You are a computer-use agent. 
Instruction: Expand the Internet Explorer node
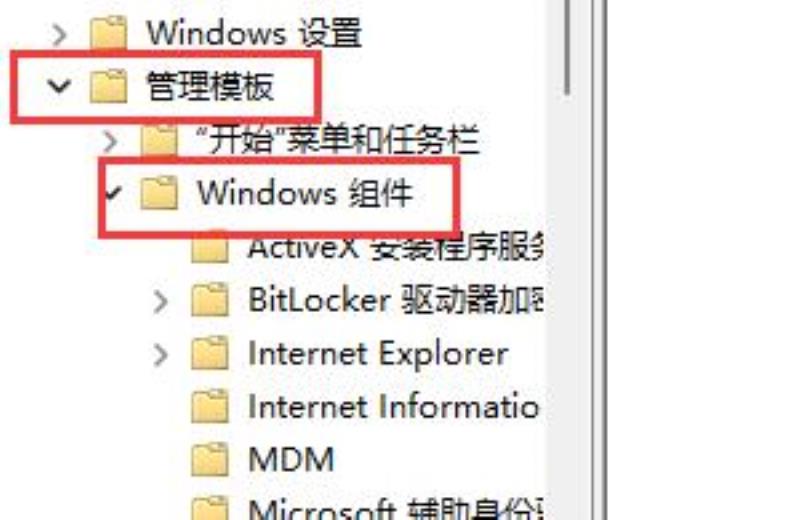[x=161, y=355]
